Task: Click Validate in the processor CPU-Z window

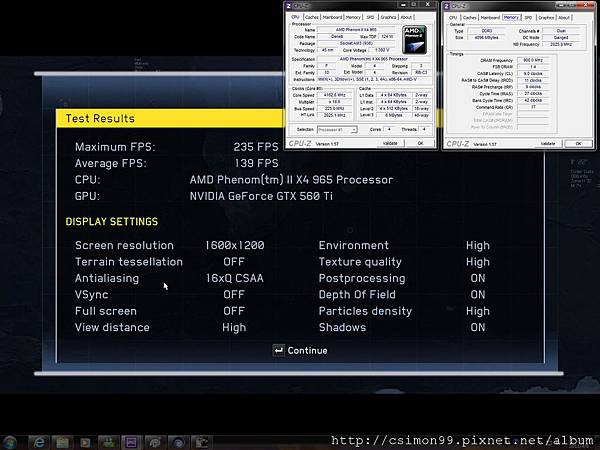Action: pyautogui.click(x=390, y=143)
